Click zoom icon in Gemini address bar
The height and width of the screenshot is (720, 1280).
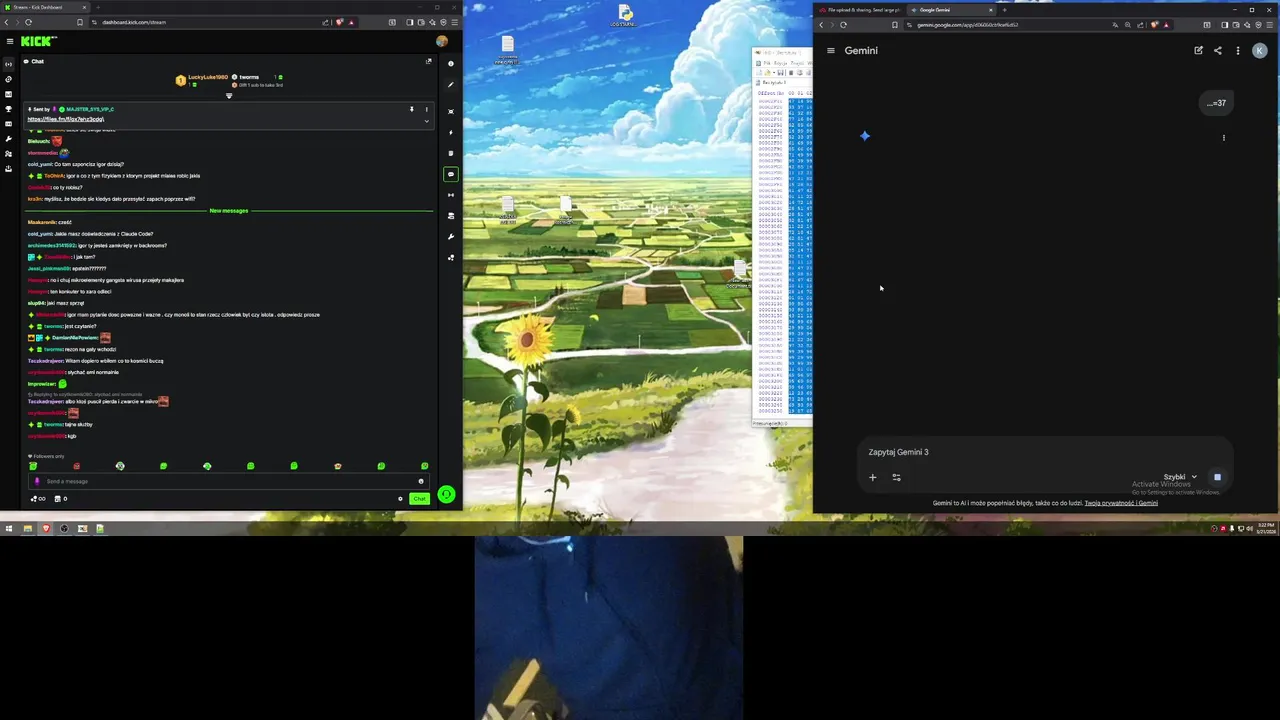tap(1127, 25)
